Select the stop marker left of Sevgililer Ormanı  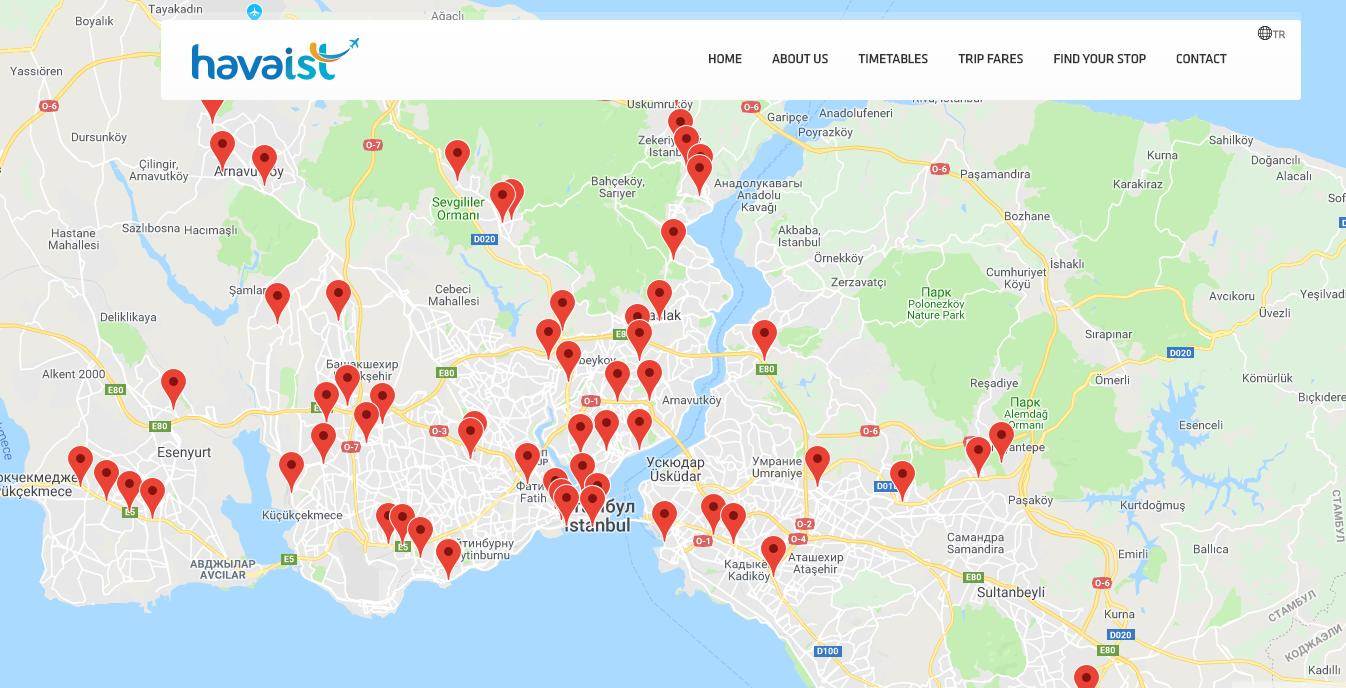click(x=457, y=157)
